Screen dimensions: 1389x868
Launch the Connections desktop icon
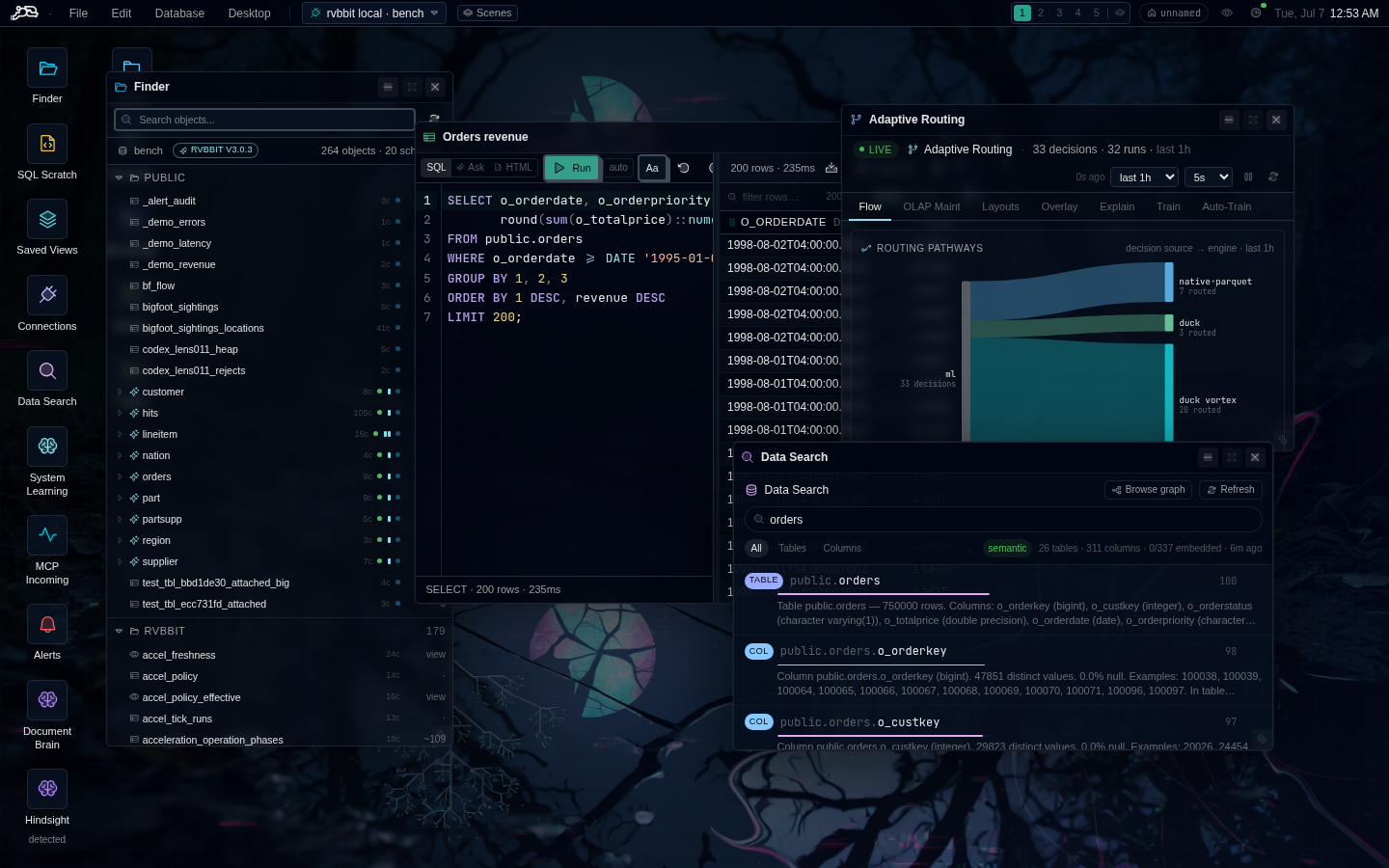[x=47, y=295]
